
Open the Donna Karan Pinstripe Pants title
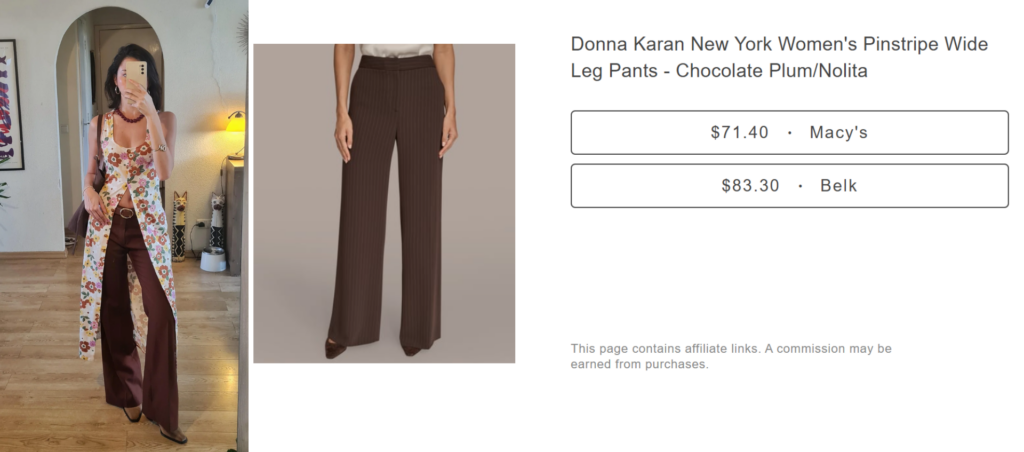click(778, 58)
